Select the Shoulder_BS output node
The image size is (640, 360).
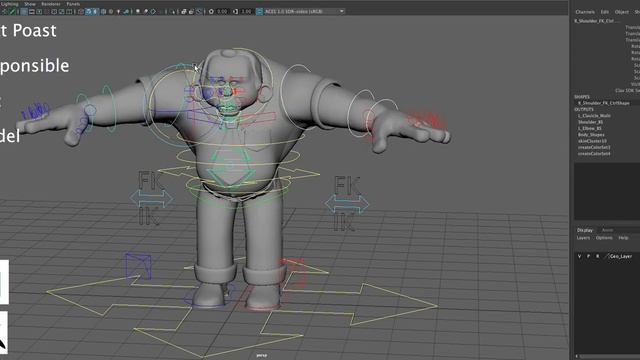590,122
